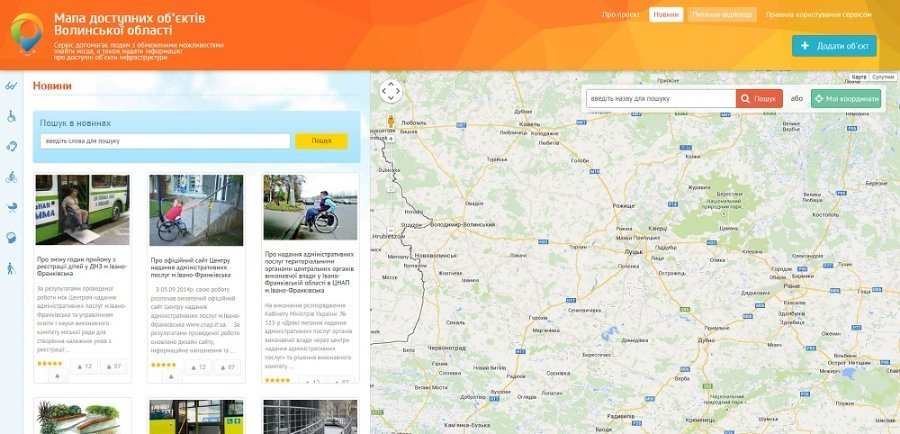Click the Додати об'єкт button

pos(834,46)
